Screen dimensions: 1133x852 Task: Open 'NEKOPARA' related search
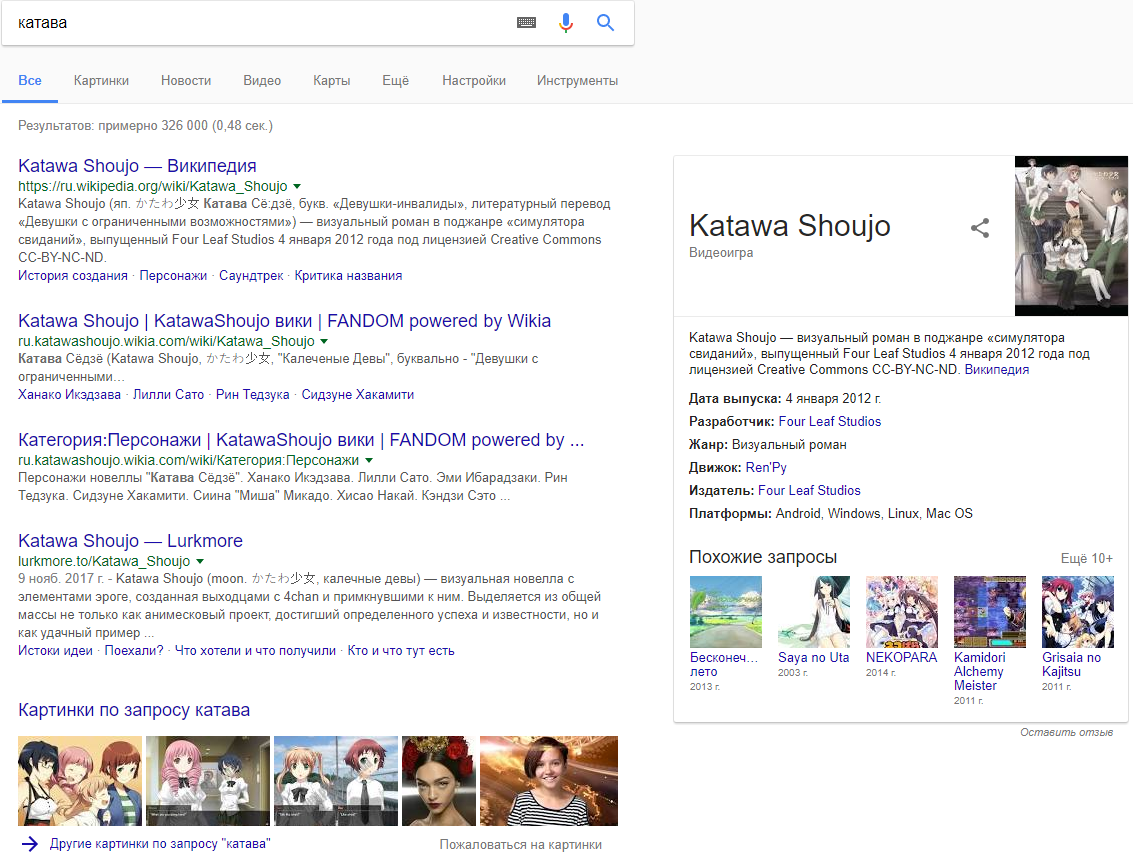tap(901, 658)
